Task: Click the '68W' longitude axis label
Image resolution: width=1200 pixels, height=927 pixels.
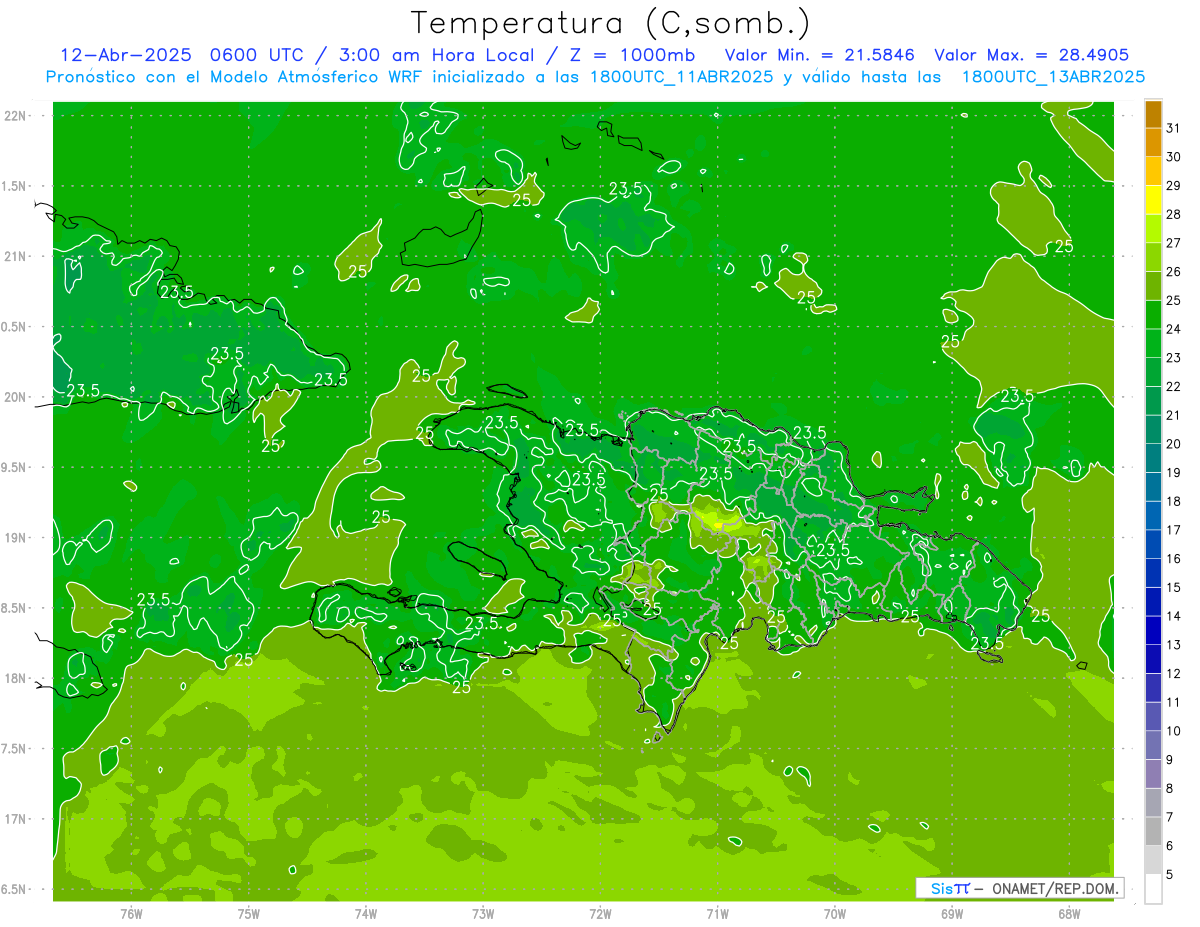Action: (x=1069, y=913)
